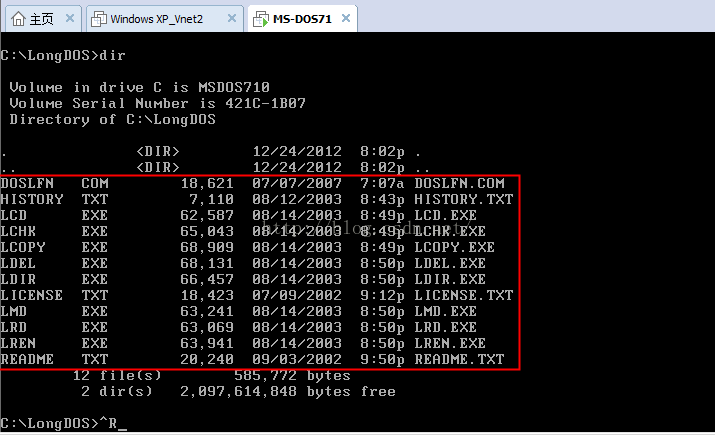Click the date 07/09/2002
Viewport: 715px width, 435px height.
(x=297, y=295)
